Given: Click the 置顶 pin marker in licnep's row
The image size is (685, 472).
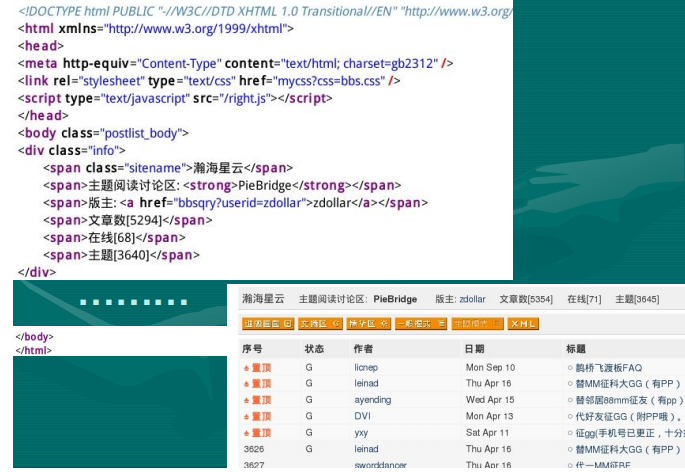Looking at the screenshot, I should coord(257,368).
